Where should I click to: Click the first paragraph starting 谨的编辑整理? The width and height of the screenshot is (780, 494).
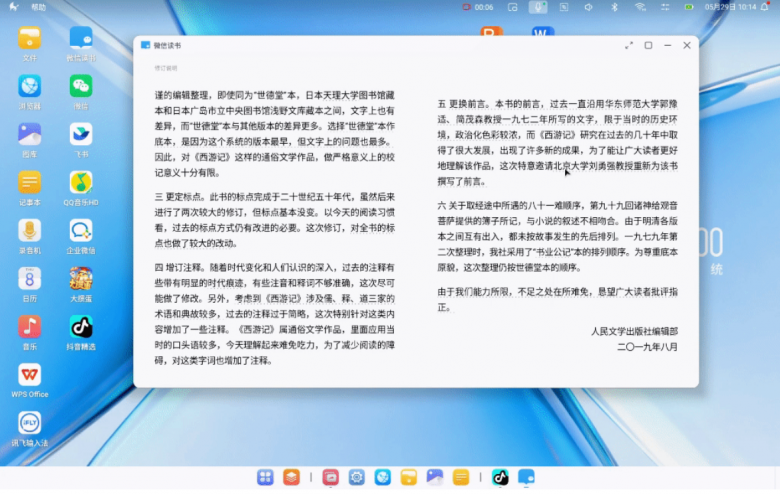click(x=275, y=134)
